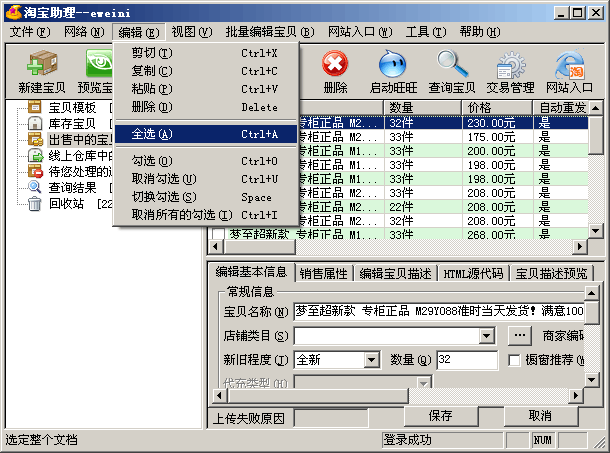
Task: Switch to the HTML源代码 tab
Action: (473, 274)
